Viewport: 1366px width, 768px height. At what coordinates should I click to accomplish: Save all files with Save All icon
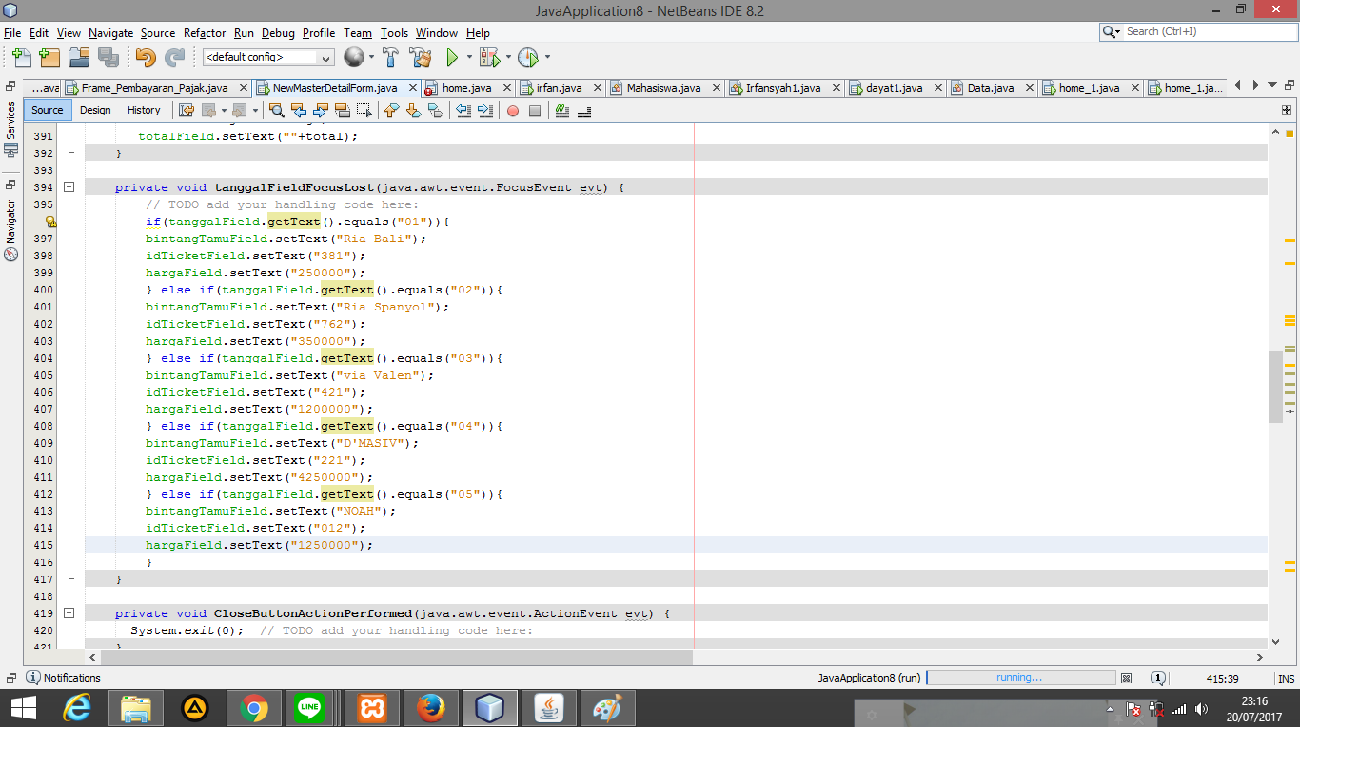tap(107, 57)
